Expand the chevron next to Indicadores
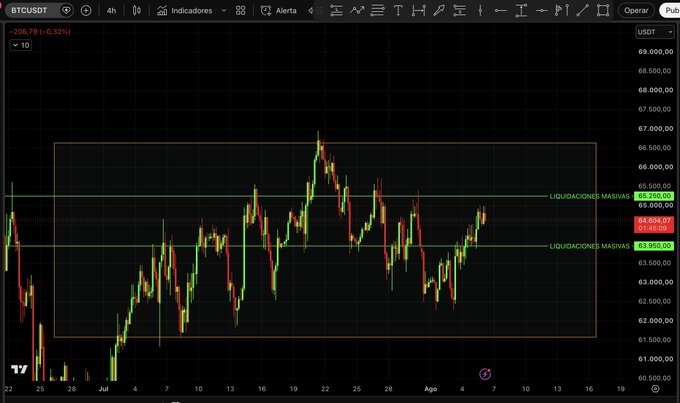The width and height of the screenshot is (680, 403). (224, 10)
